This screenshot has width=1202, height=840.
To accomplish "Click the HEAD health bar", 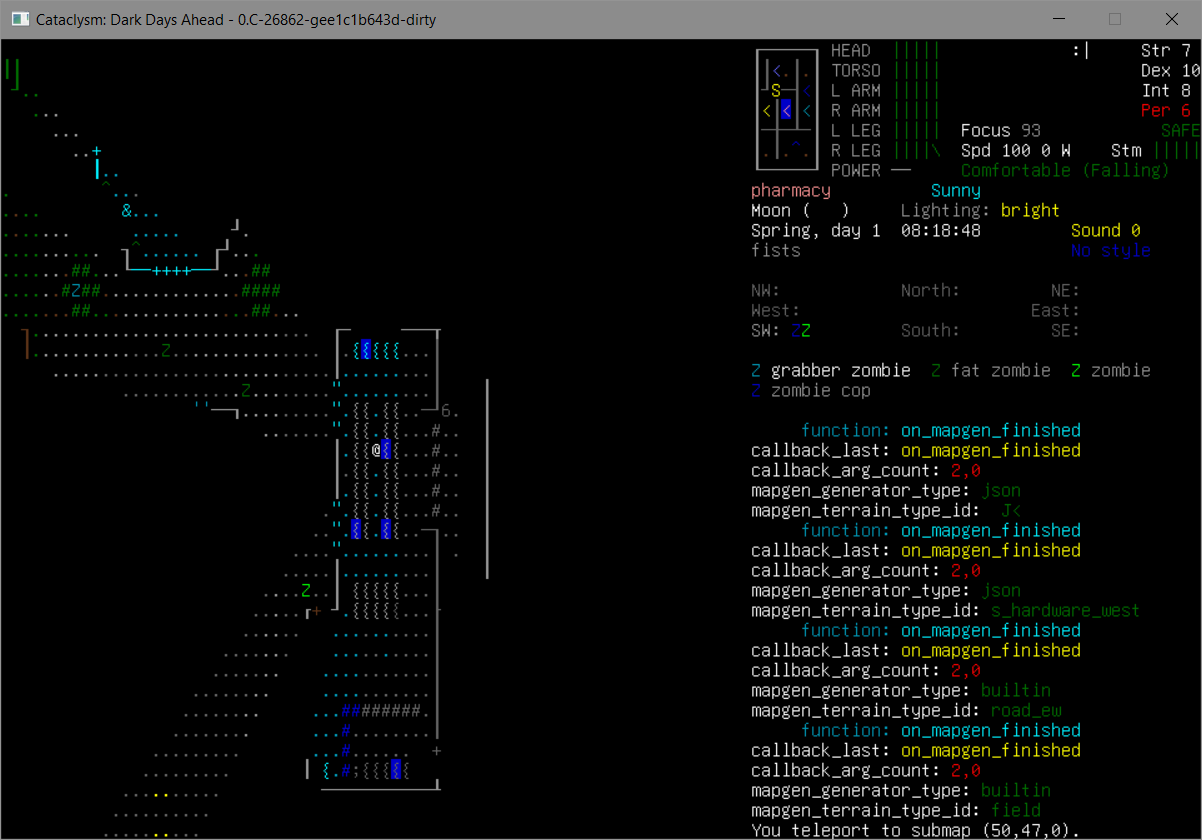I will 916,50.
